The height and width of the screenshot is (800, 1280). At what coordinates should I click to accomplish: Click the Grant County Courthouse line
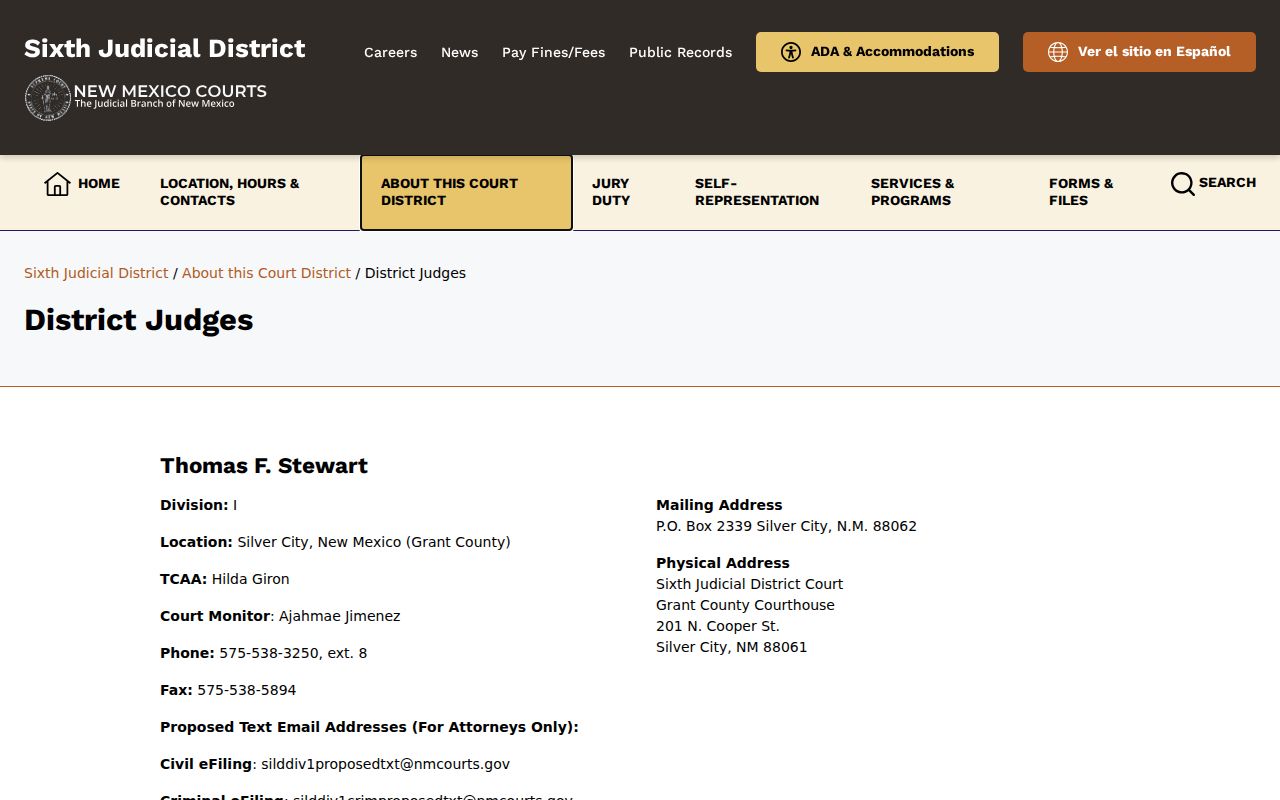[x=745, y=605]
